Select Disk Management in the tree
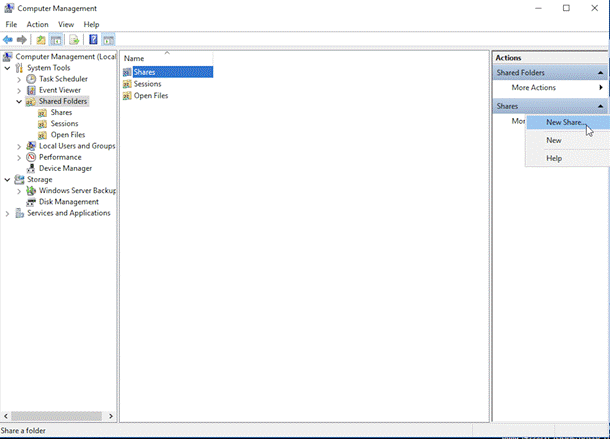This screenshot has width=610, height=439. 69,202
